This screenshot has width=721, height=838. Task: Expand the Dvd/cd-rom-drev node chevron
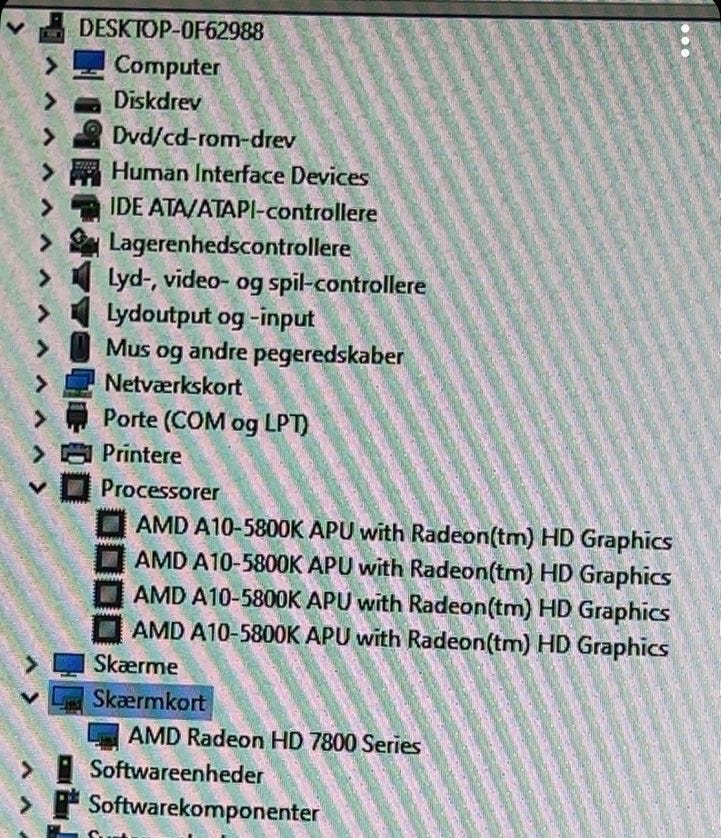click(x=49, y=136)
